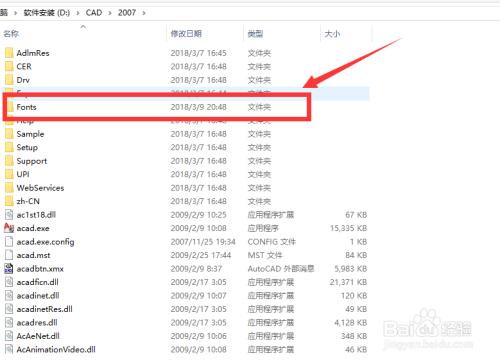Go to 软件安装 (D:) in breadcrumb
The image size is (500, 362).
pos(47,13)
